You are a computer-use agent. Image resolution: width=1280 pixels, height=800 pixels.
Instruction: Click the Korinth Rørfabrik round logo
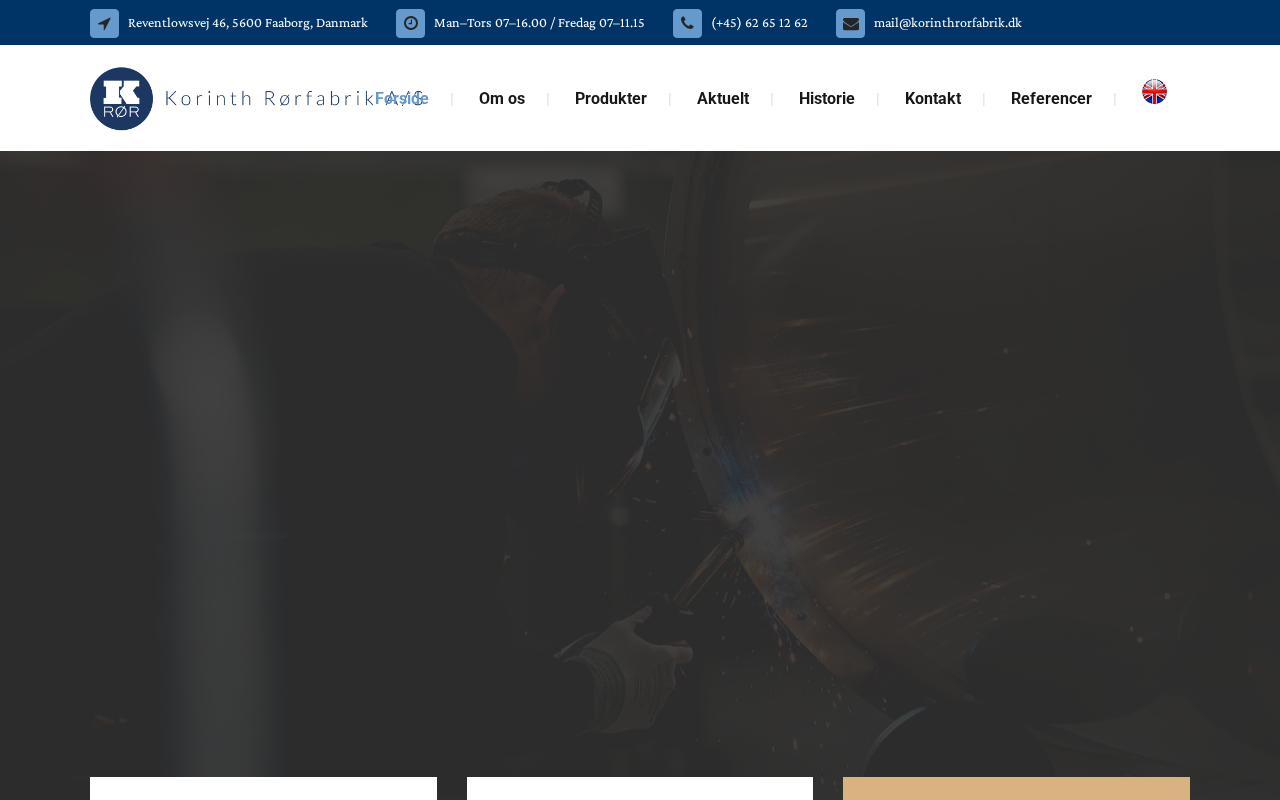[x=121, y=98]
